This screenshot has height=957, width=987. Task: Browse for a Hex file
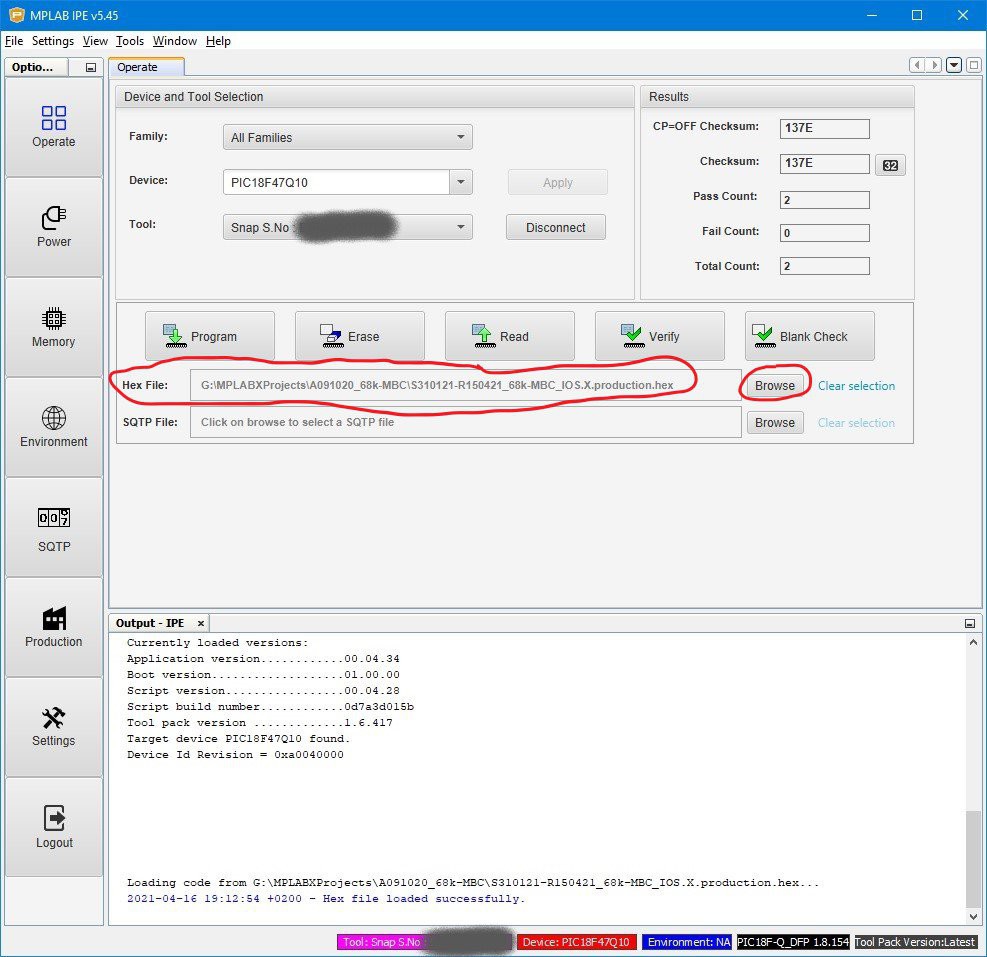click(775, 385)
